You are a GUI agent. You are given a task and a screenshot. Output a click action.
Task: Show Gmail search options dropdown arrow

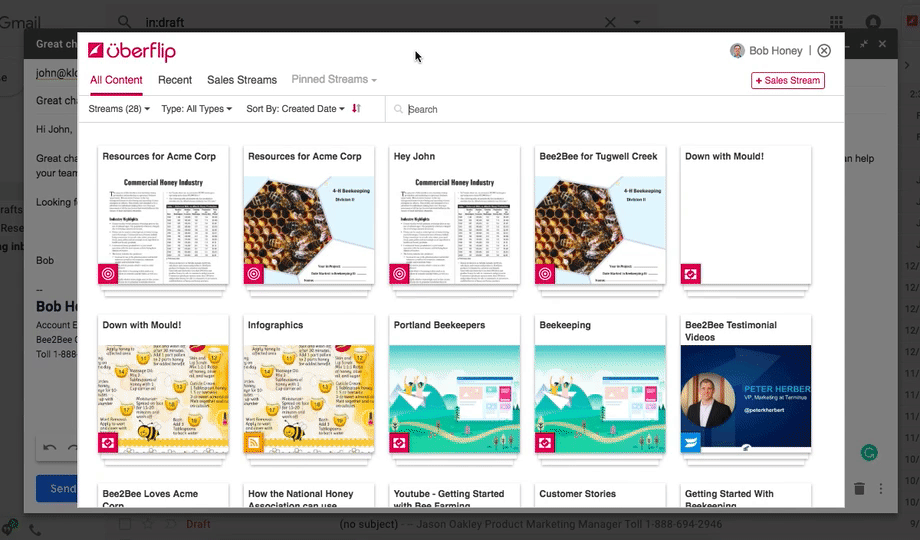(x=637, y=22)
